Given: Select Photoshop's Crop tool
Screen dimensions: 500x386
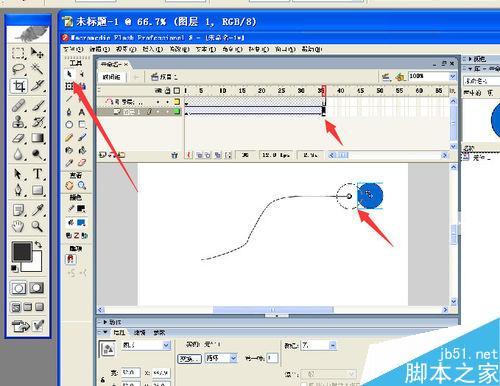Looking at the screenshot, I should pos(18,86).
